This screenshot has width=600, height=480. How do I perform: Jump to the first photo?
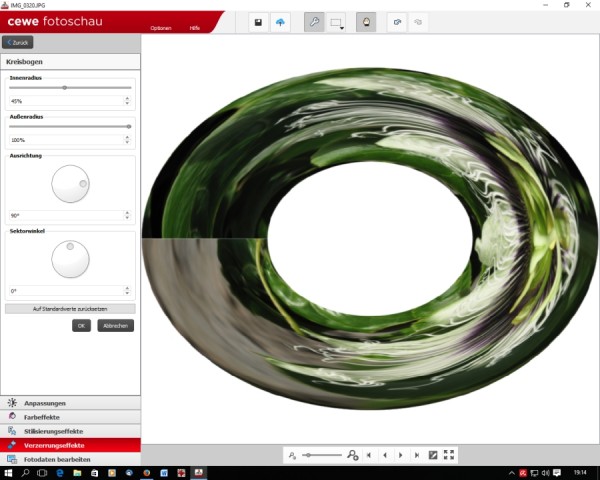pyautogui.click(x=368, y=455)
